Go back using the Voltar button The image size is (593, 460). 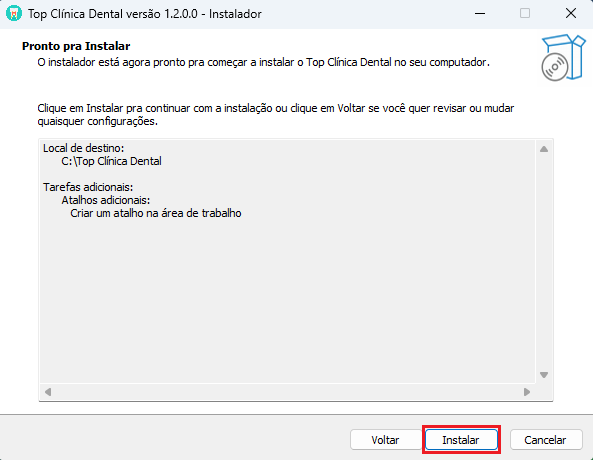385,440
